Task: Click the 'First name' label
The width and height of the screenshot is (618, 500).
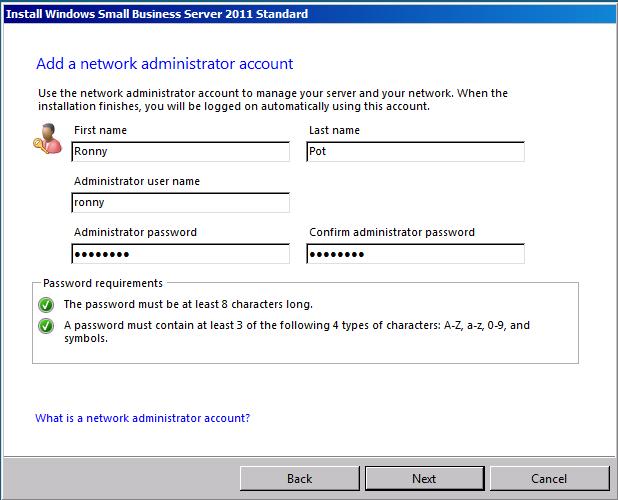Action: pos(101,130)
